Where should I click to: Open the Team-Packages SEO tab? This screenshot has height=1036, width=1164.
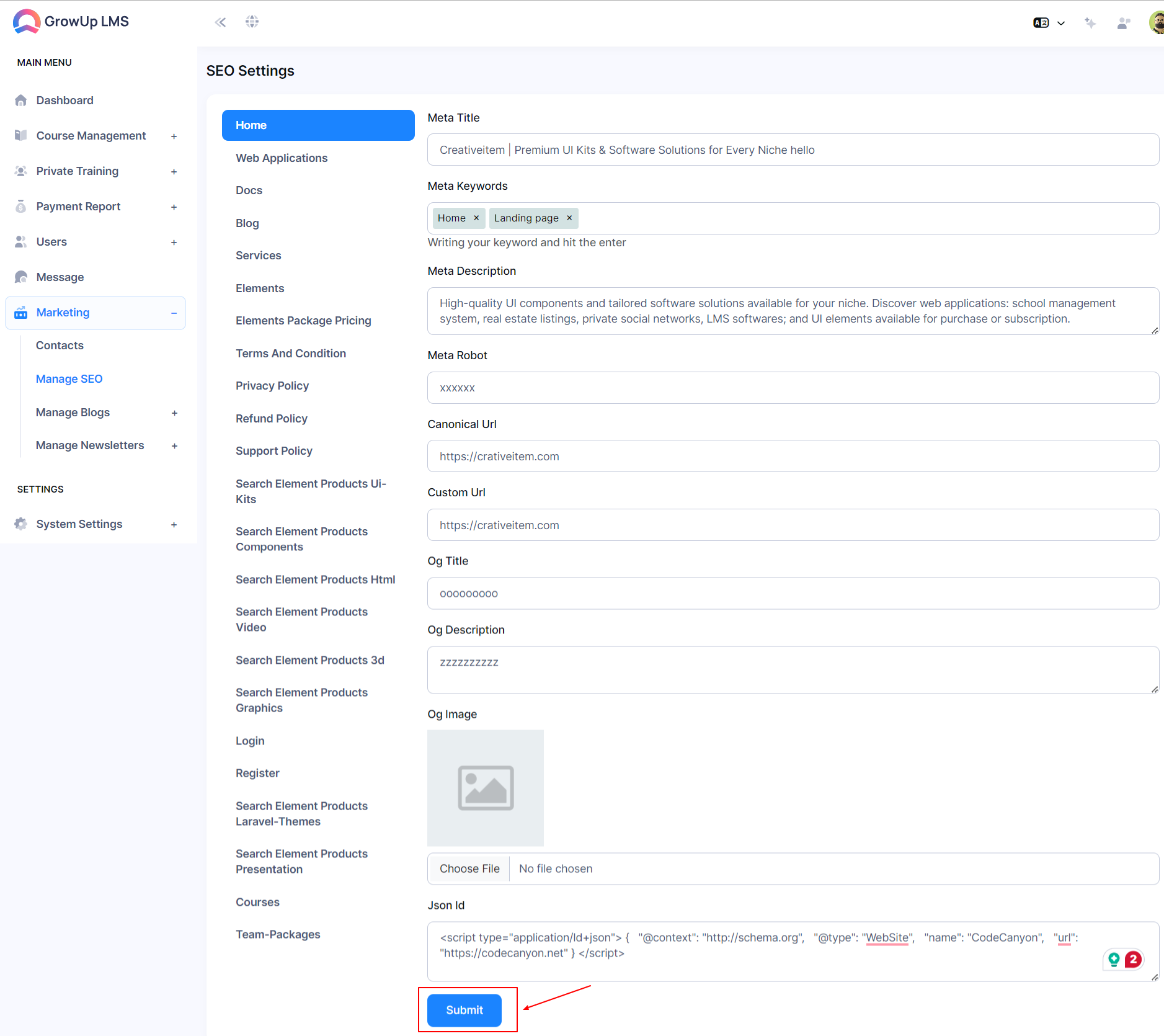coord(278,934)
